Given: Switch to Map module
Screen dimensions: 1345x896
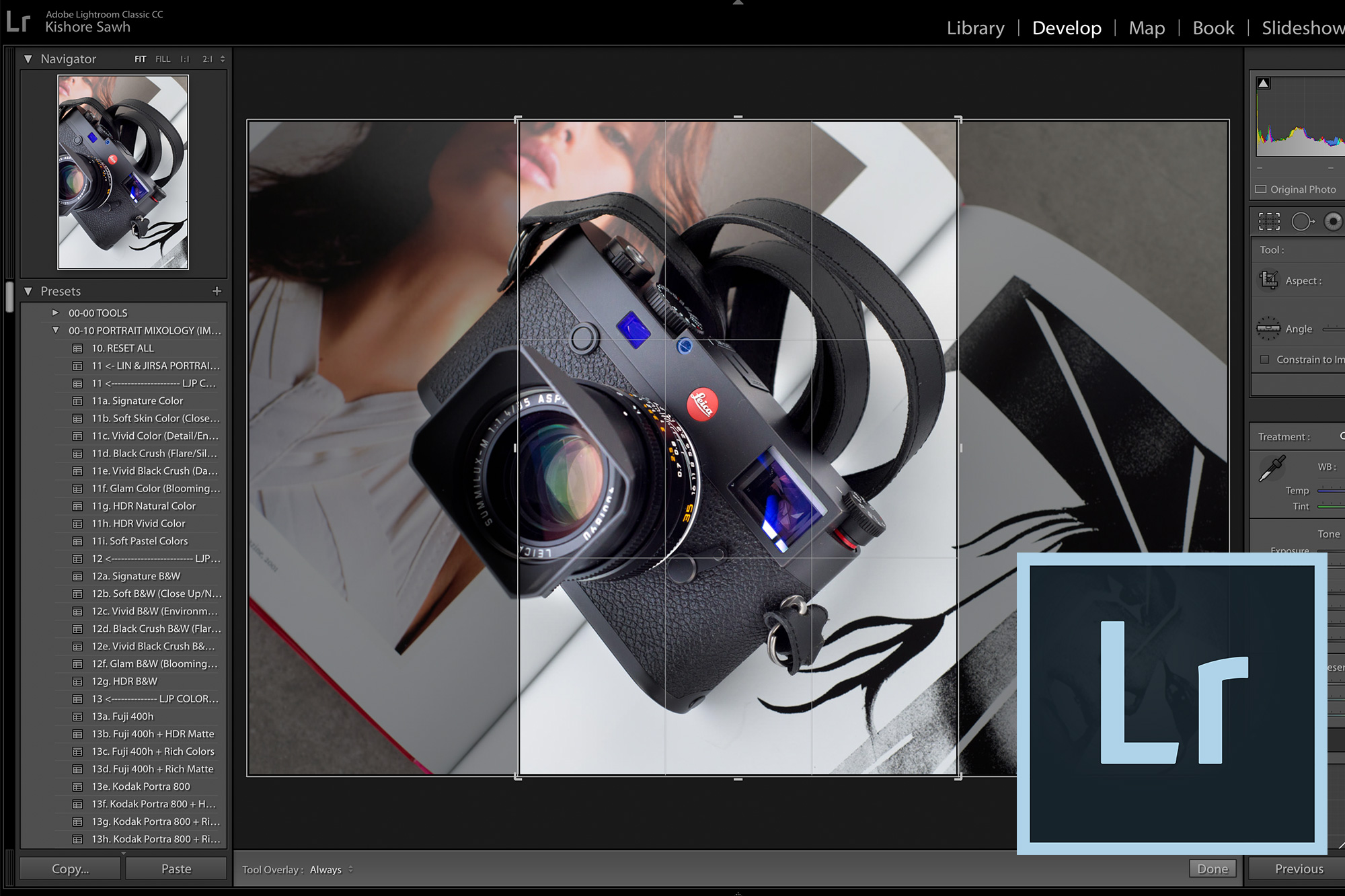Looking at the screenshot, I should coord(1147,28).
